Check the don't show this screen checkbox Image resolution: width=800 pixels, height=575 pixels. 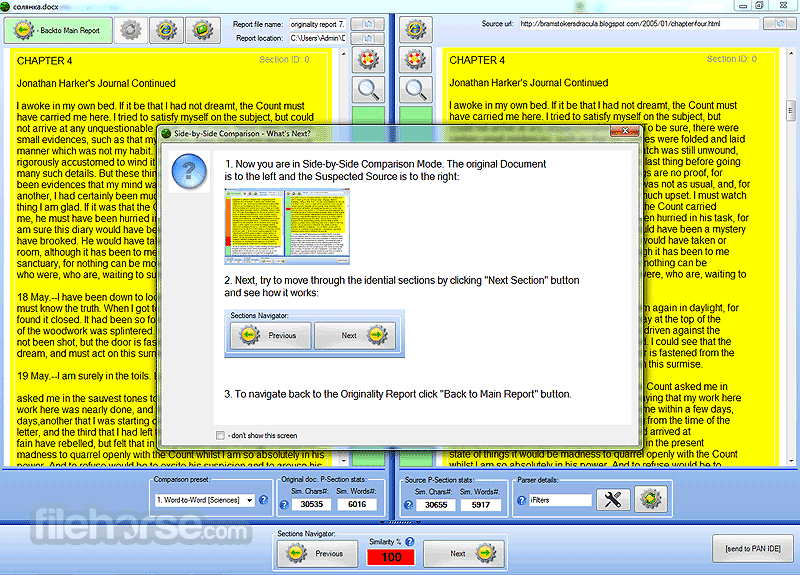click(220, 435)
